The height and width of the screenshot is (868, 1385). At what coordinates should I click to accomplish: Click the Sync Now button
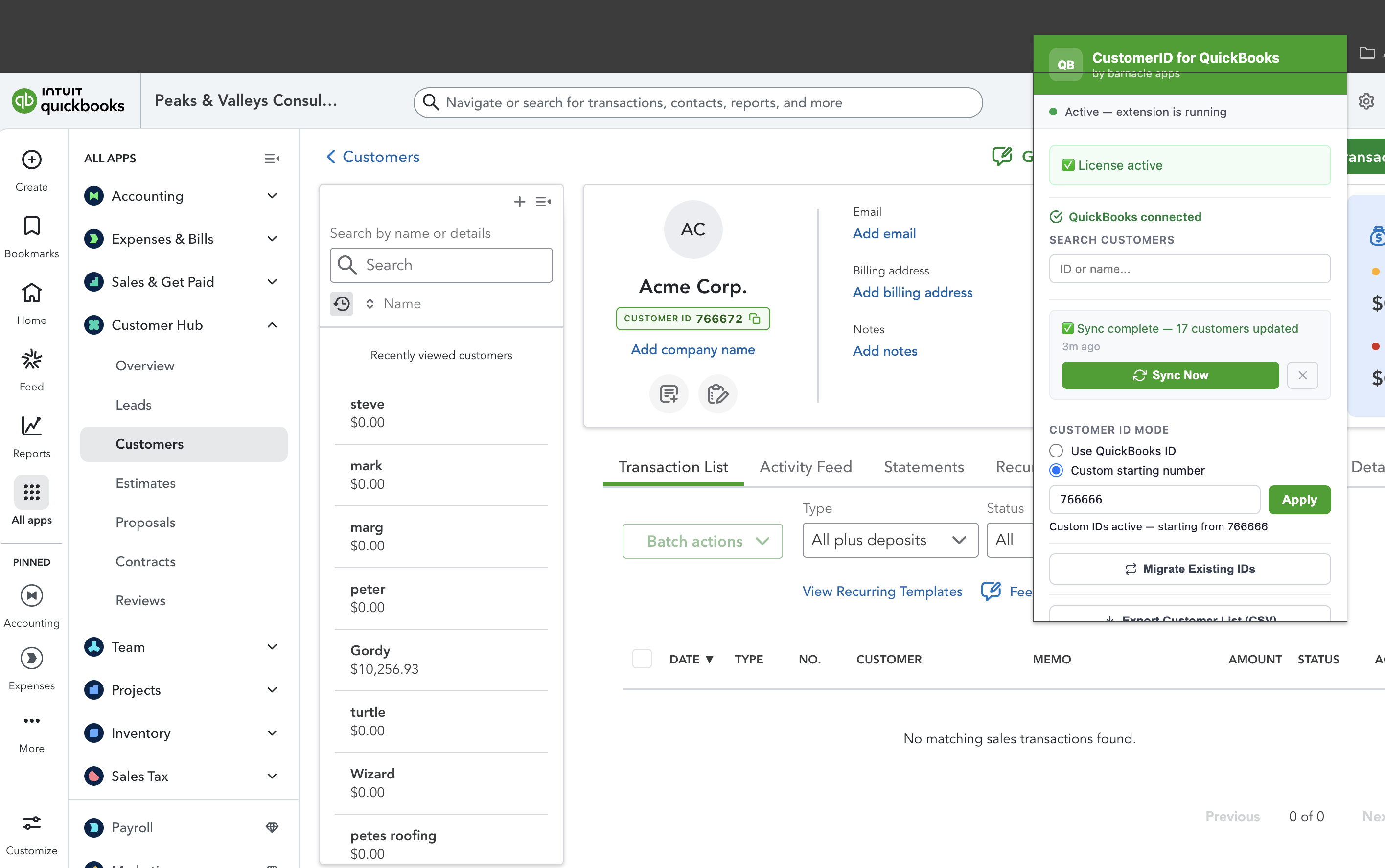(1170, 375)
